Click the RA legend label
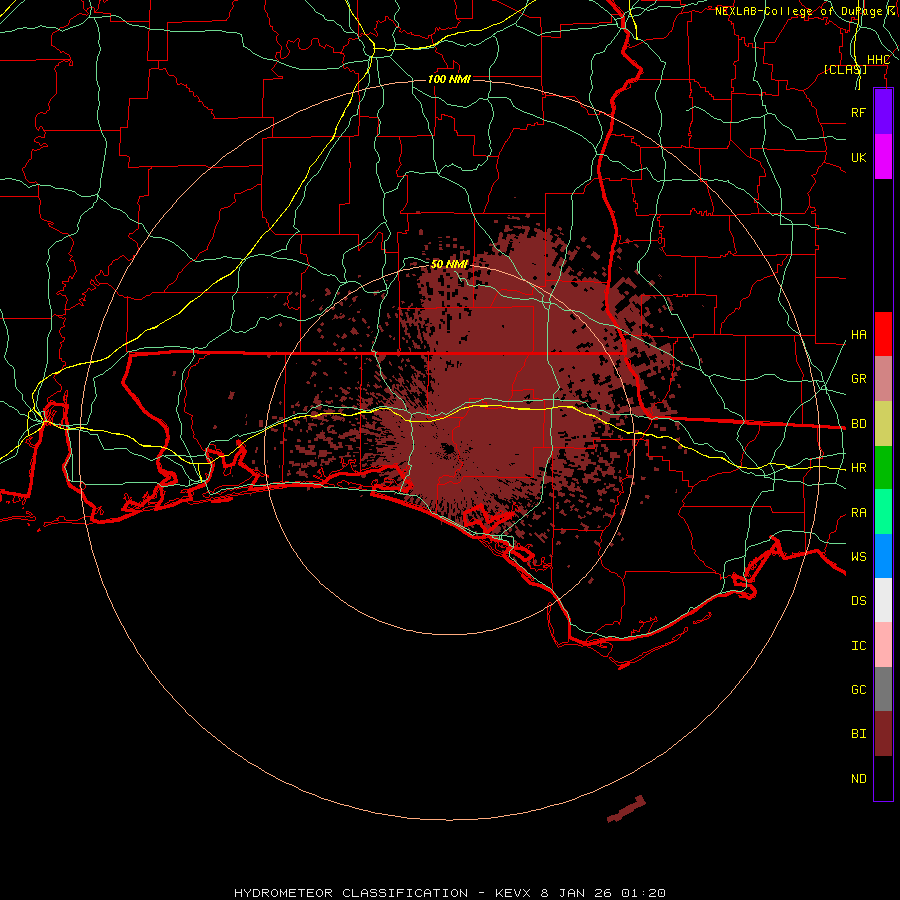The width and height of the screenshot is (900, 900). pyautogui.click(x=859, y=513)
